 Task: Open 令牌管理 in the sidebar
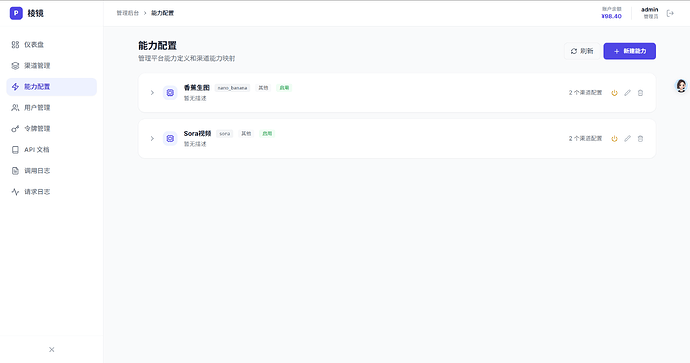pyautogui.click(x=51, y=128)
